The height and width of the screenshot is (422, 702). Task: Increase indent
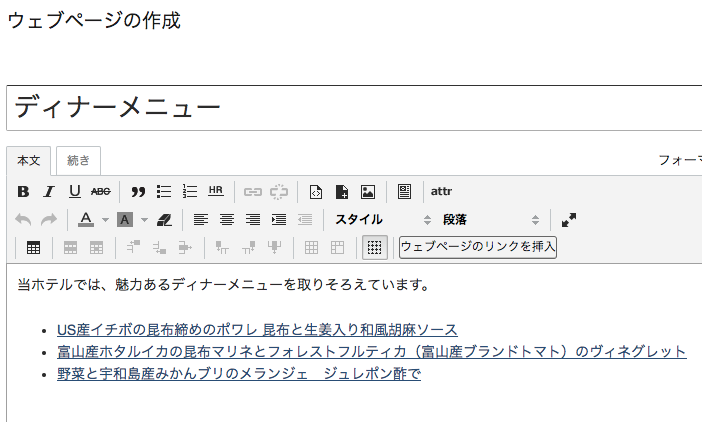[x=279, y=220]
